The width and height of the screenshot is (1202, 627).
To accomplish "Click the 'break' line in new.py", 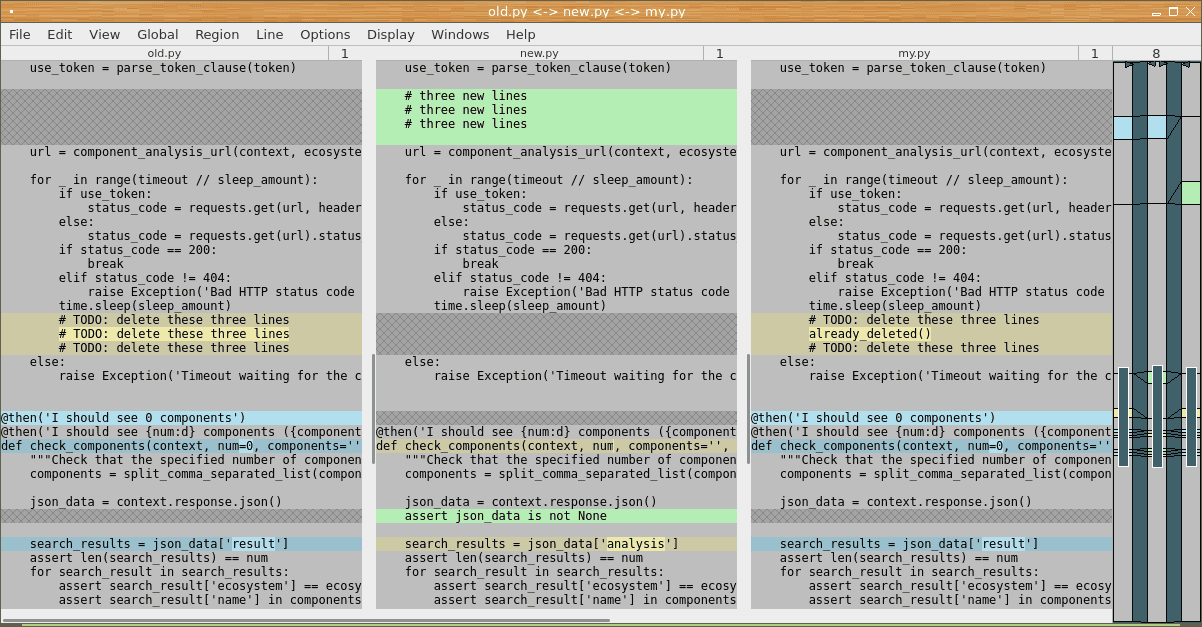I will [x=481, y=264].
